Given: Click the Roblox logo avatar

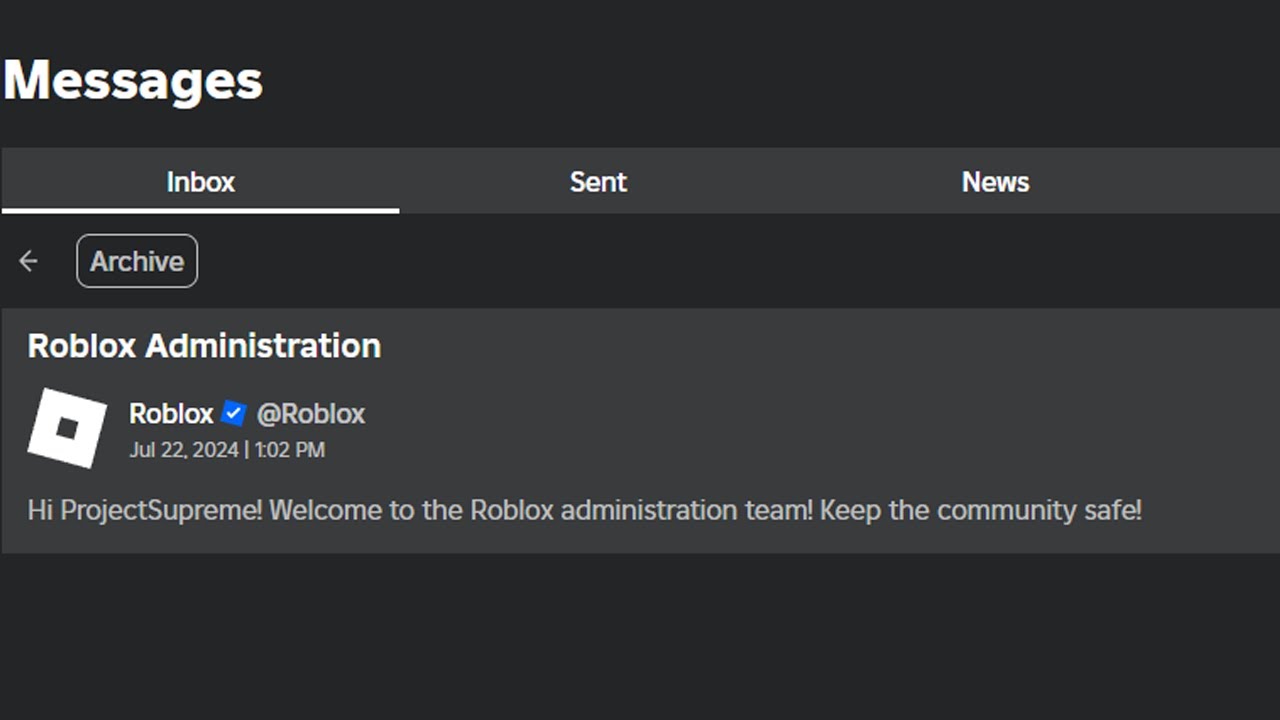Looking at the screenshot, I should (x=67, y=428).
